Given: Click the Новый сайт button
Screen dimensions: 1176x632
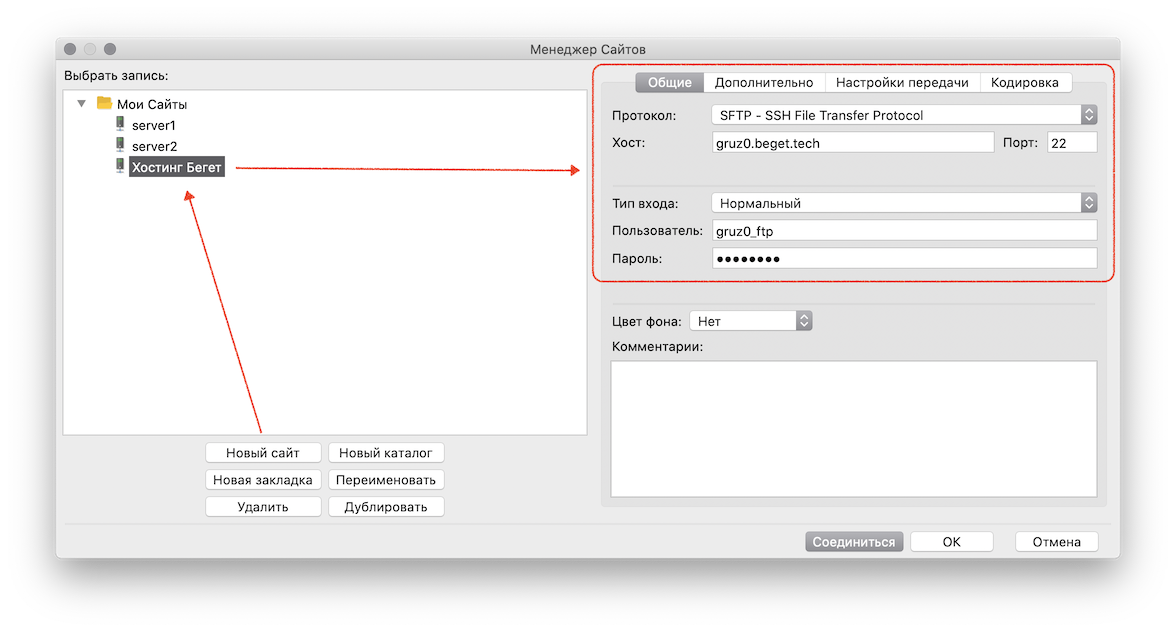Looking at the screenshot, I should [x=263, y=453].
